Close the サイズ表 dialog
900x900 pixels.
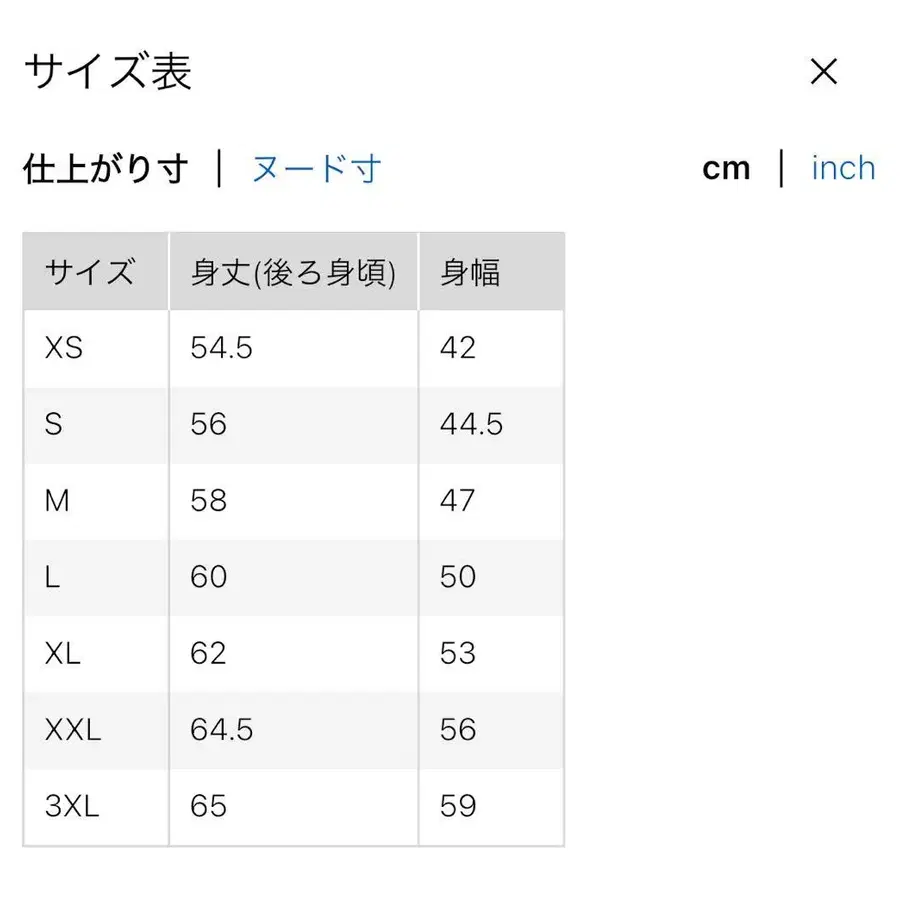click(823, 71)
